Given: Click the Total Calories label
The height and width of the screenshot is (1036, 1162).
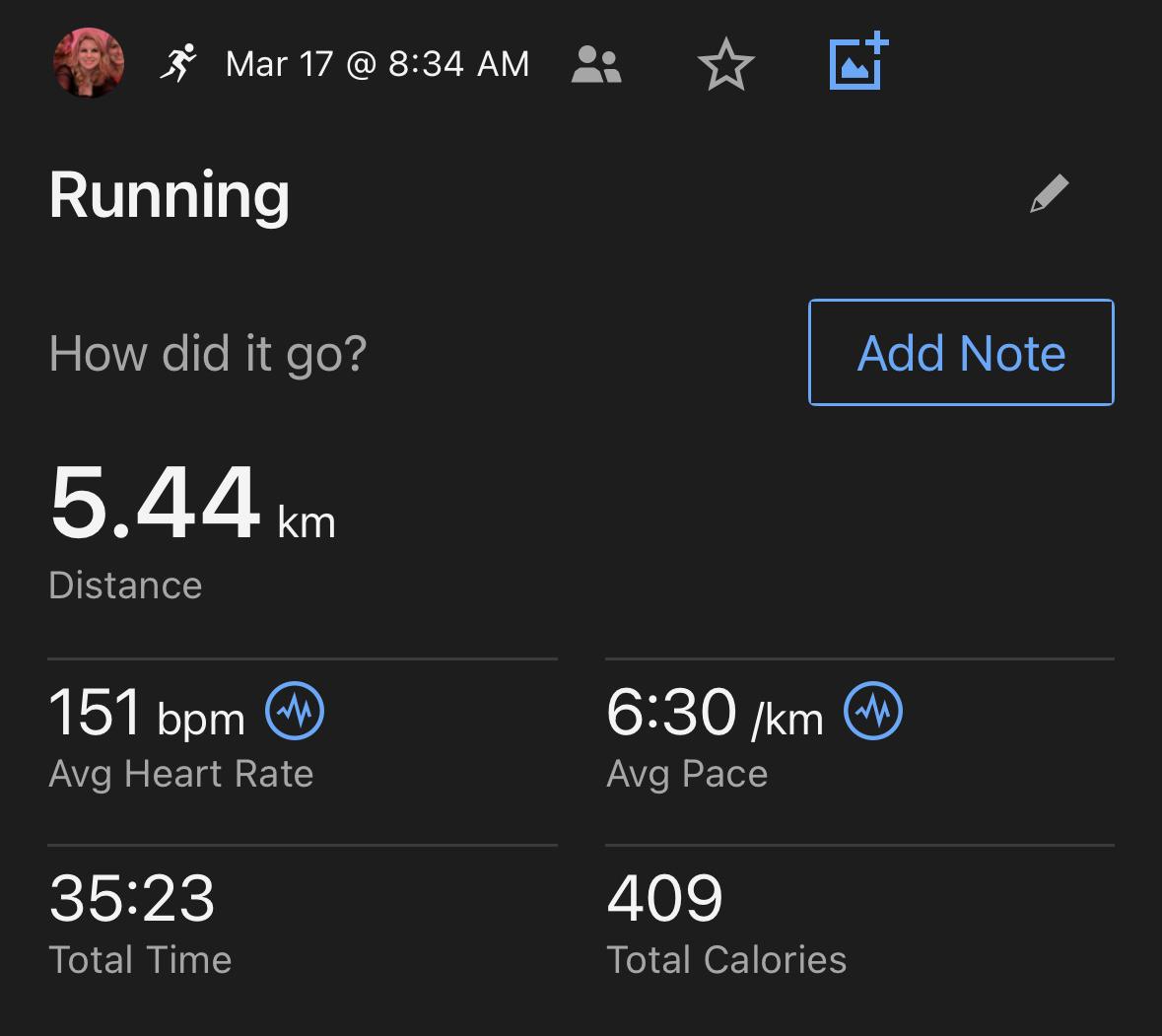Looking at the screenshot, I should coord(726,960).
